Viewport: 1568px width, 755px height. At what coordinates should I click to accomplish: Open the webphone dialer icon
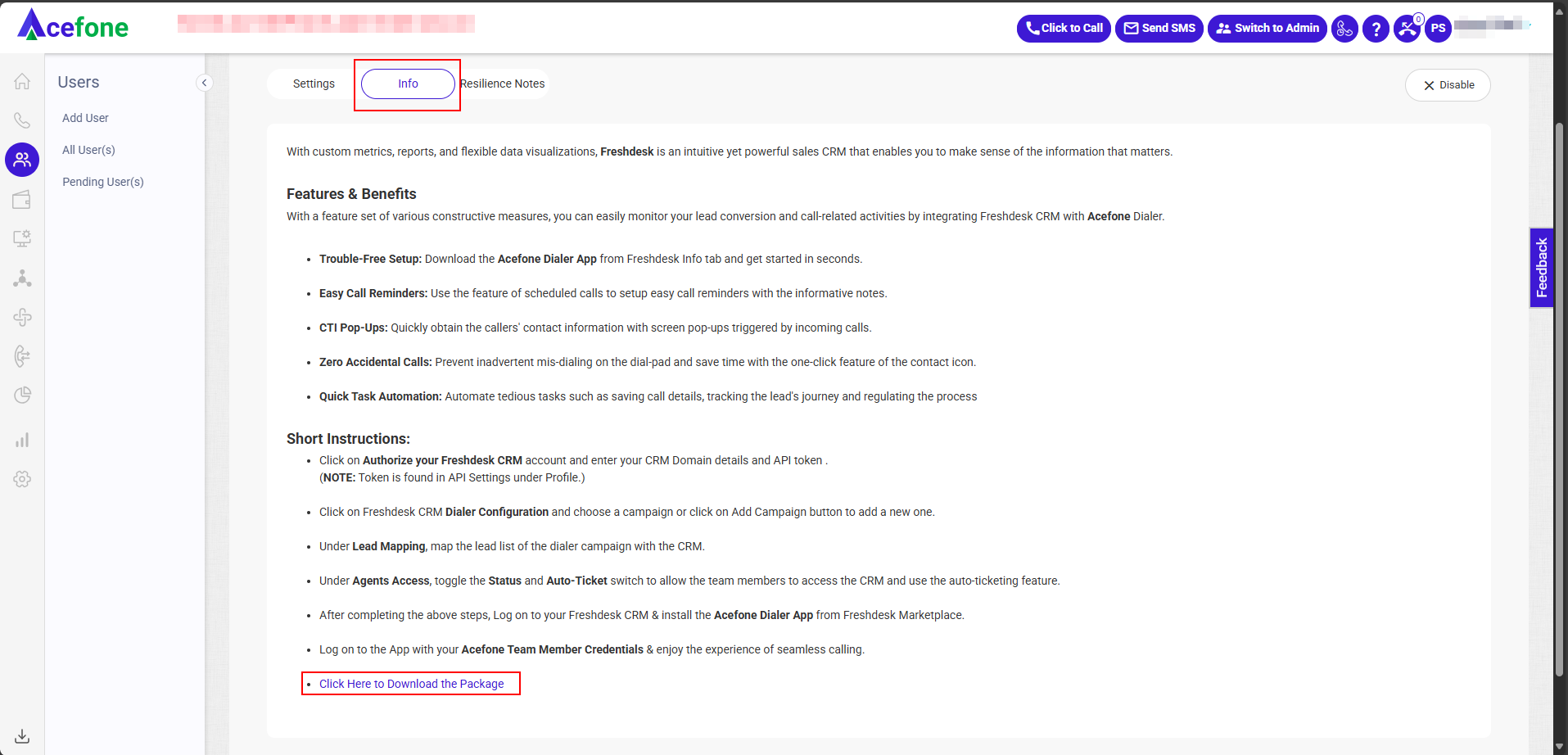coord(1344,29)
